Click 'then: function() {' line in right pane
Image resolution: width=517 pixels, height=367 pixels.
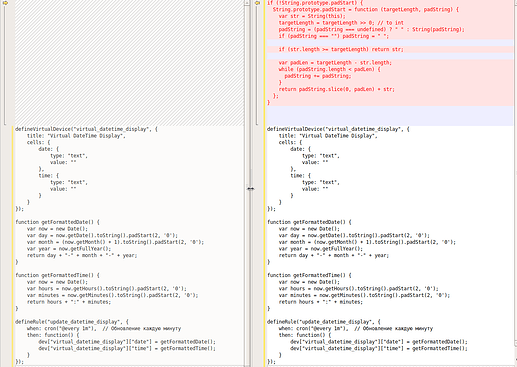(x=305, y=335)
